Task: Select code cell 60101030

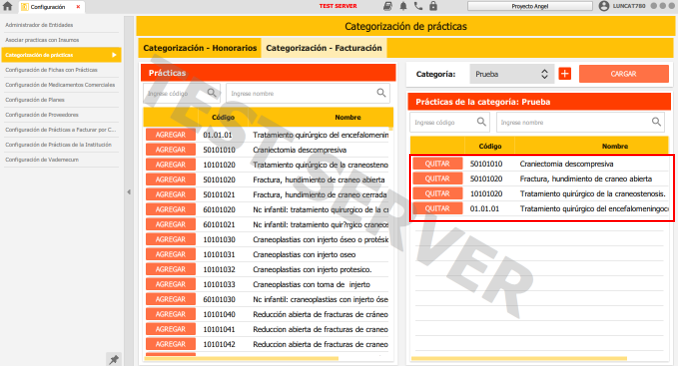Action: (x=219, y=299)
